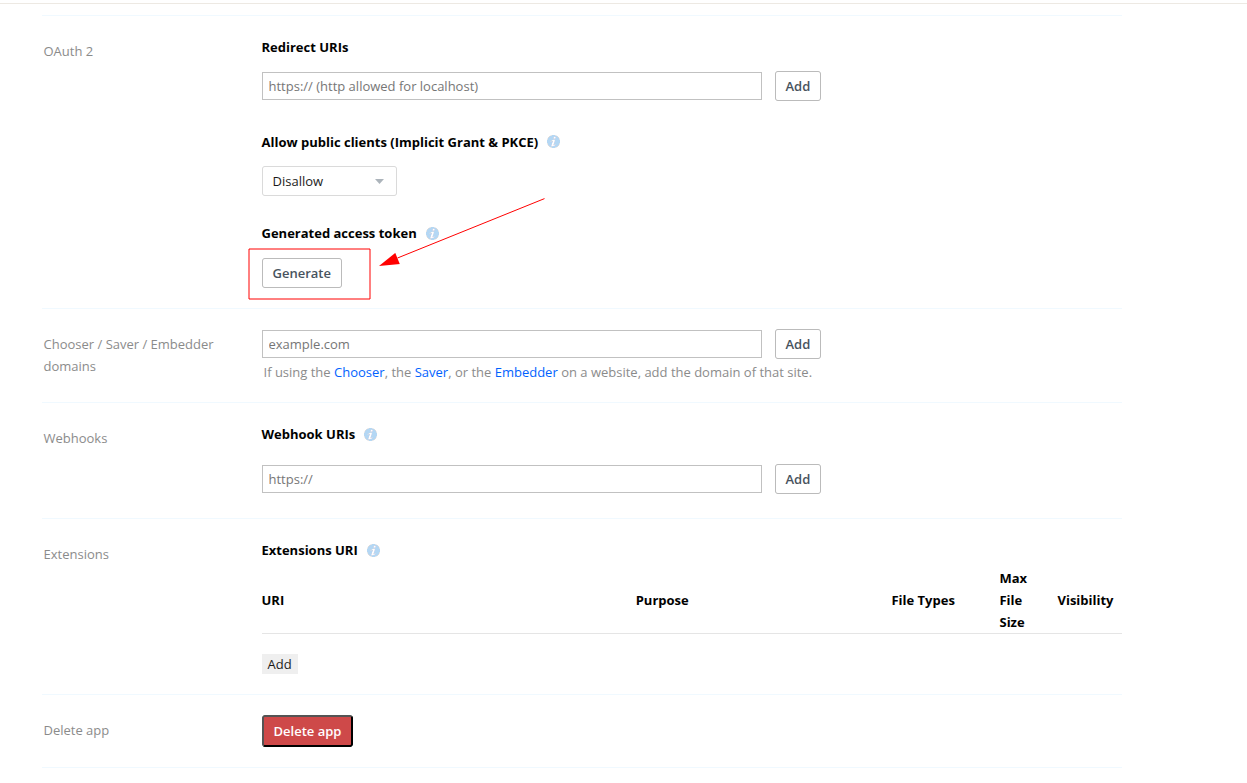Screen dimensions: 1247x783
Task: Click the Webhook URIs info icon
Action: (370, 435)
